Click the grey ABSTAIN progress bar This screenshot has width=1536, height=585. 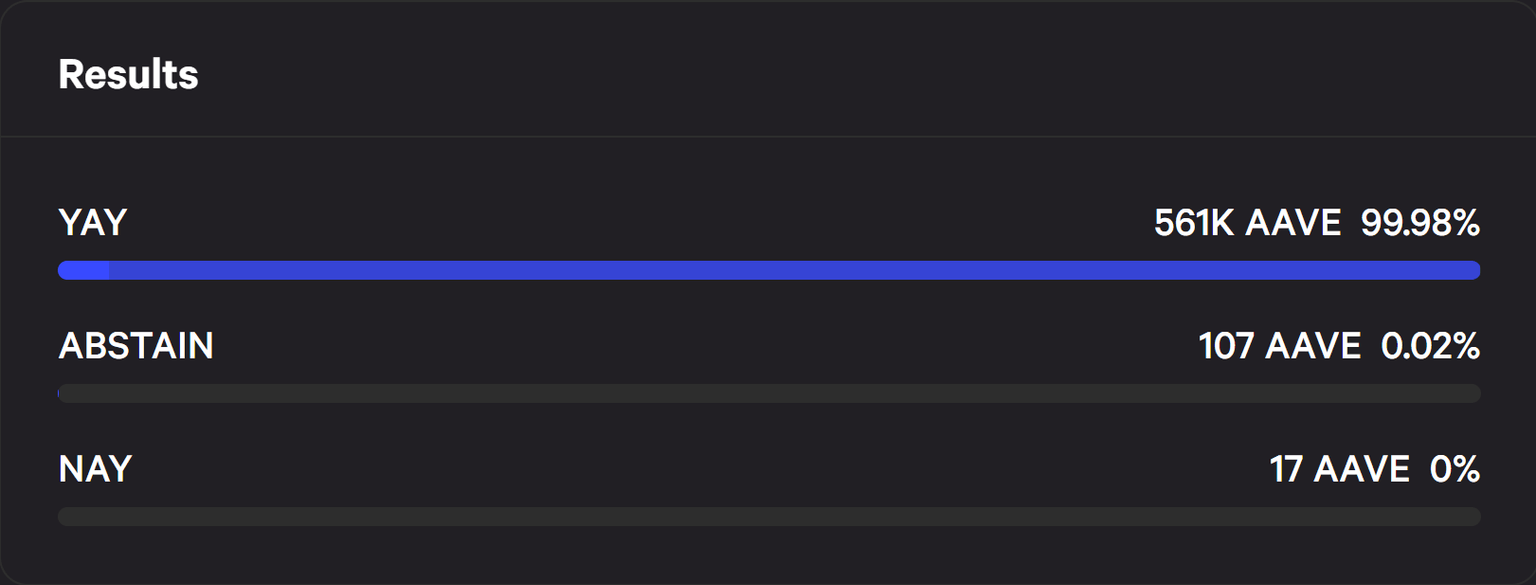point(770,393)
